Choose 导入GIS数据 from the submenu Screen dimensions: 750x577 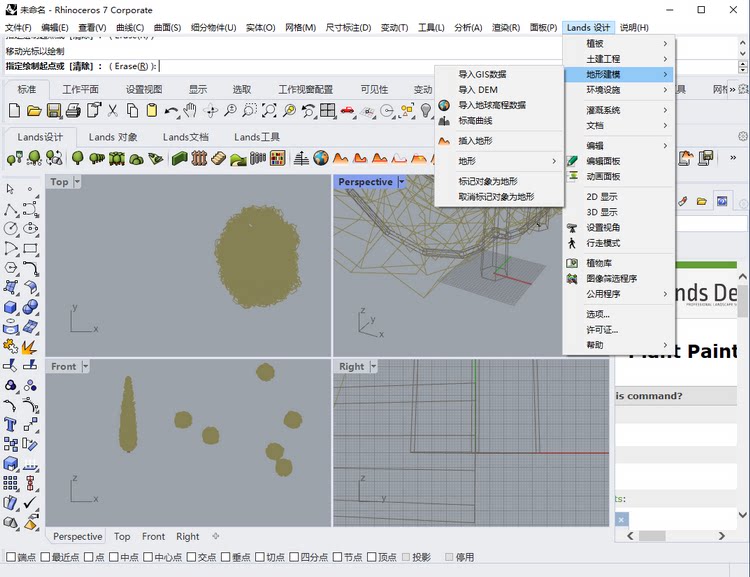coord(499,74)
